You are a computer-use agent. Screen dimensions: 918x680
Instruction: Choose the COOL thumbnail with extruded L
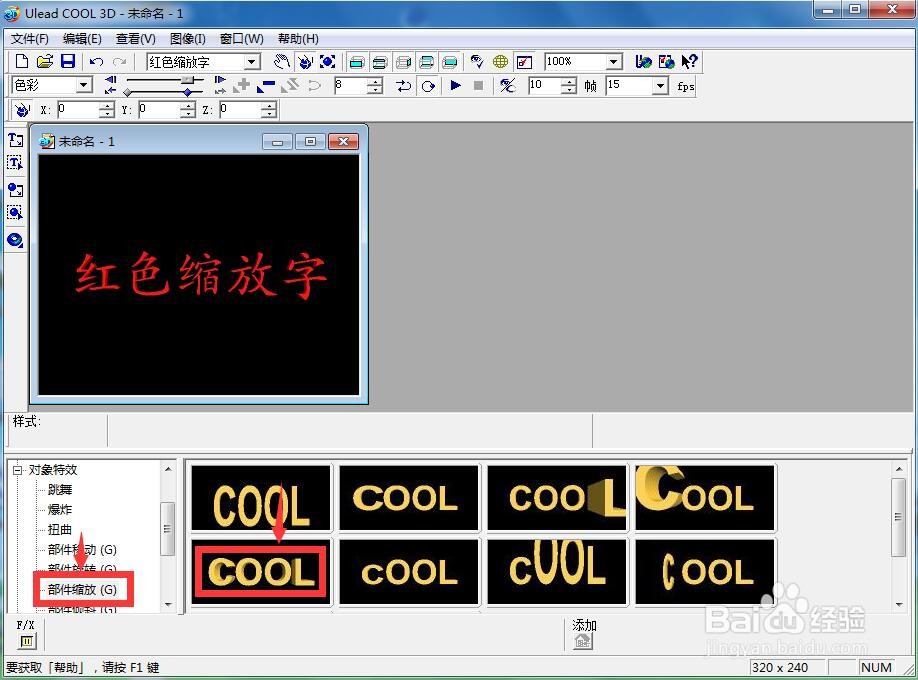tap(557, 498)
